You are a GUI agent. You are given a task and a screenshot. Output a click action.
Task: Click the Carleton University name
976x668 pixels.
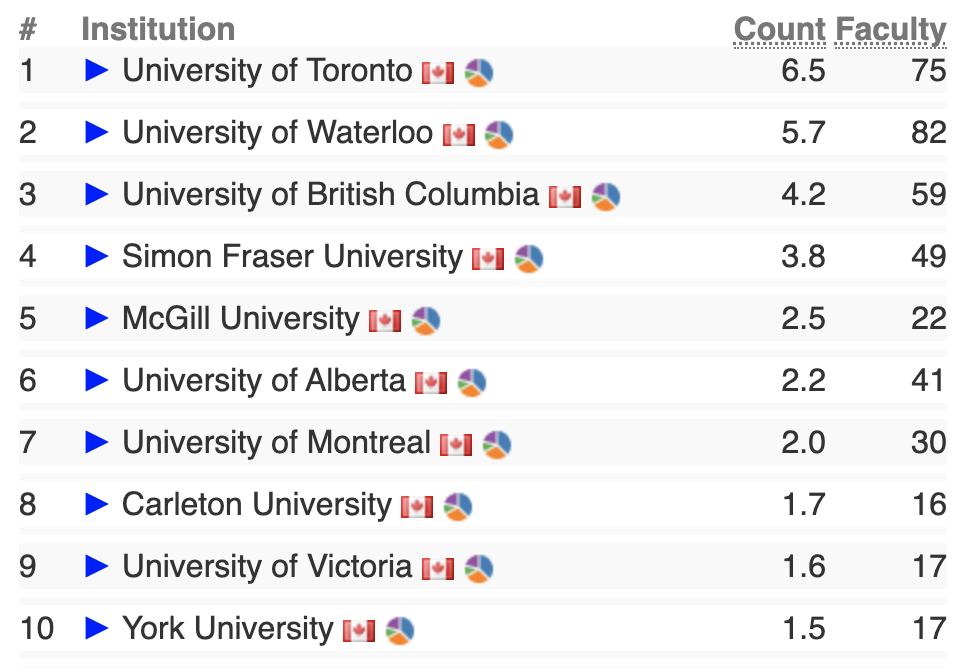pyautogui.click(x=256, y=505)
